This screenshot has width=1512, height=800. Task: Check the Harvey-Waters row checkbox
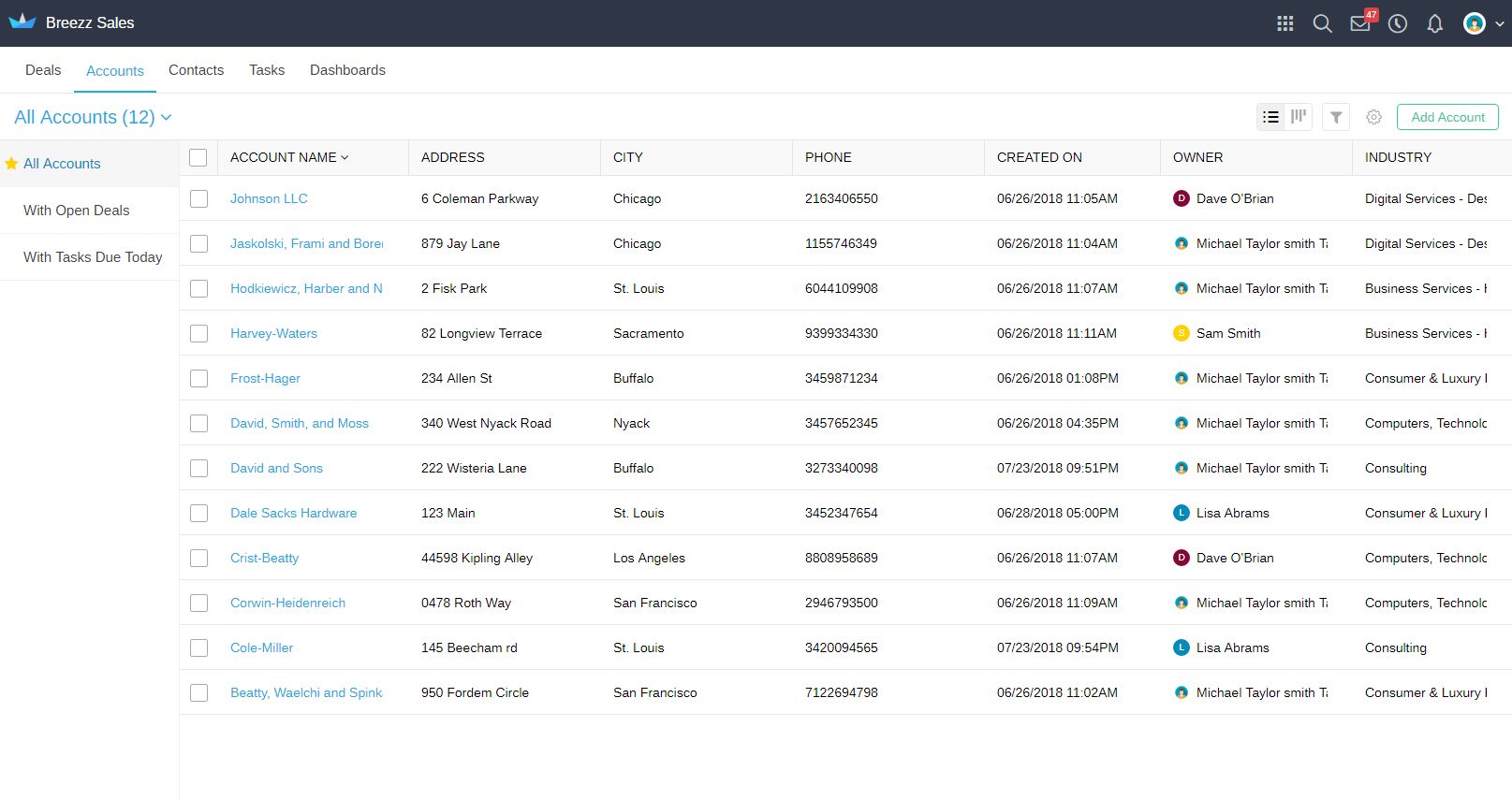click(198, 333)
